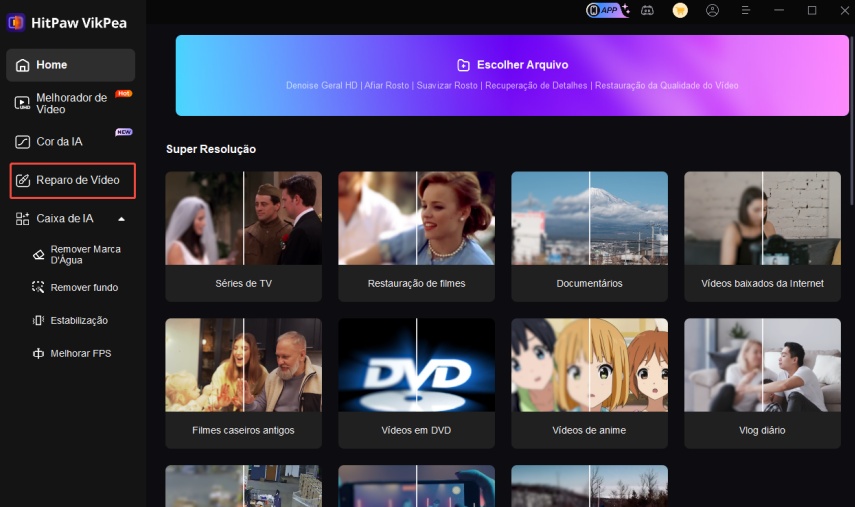The width and height of the screenshot is (855, 507).
Task: Click the Home house icon
Action: point(22,65)
